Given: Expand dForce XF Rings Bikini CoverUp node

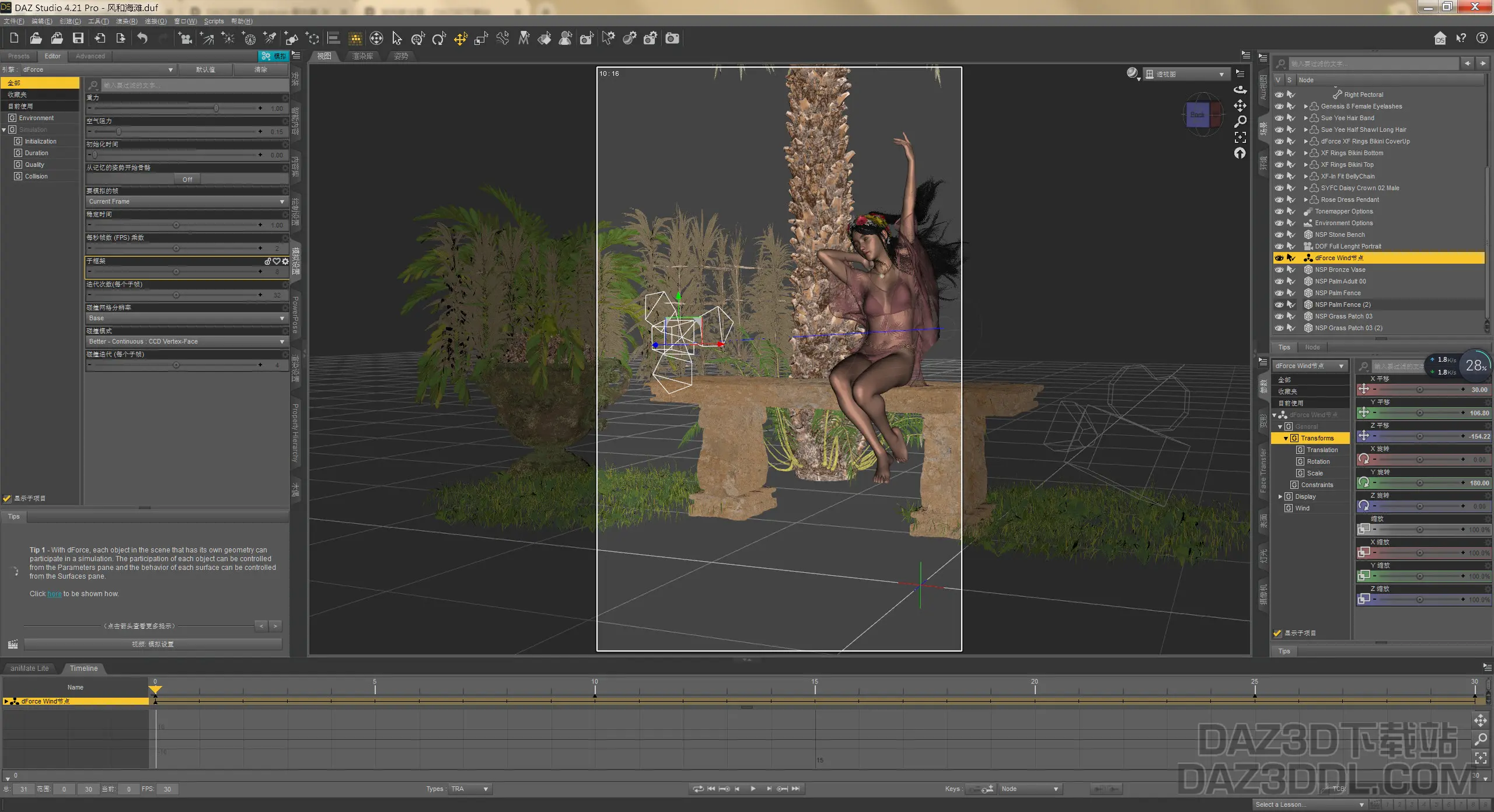Looking at the screenshot, I should [x=1306, y=141].
